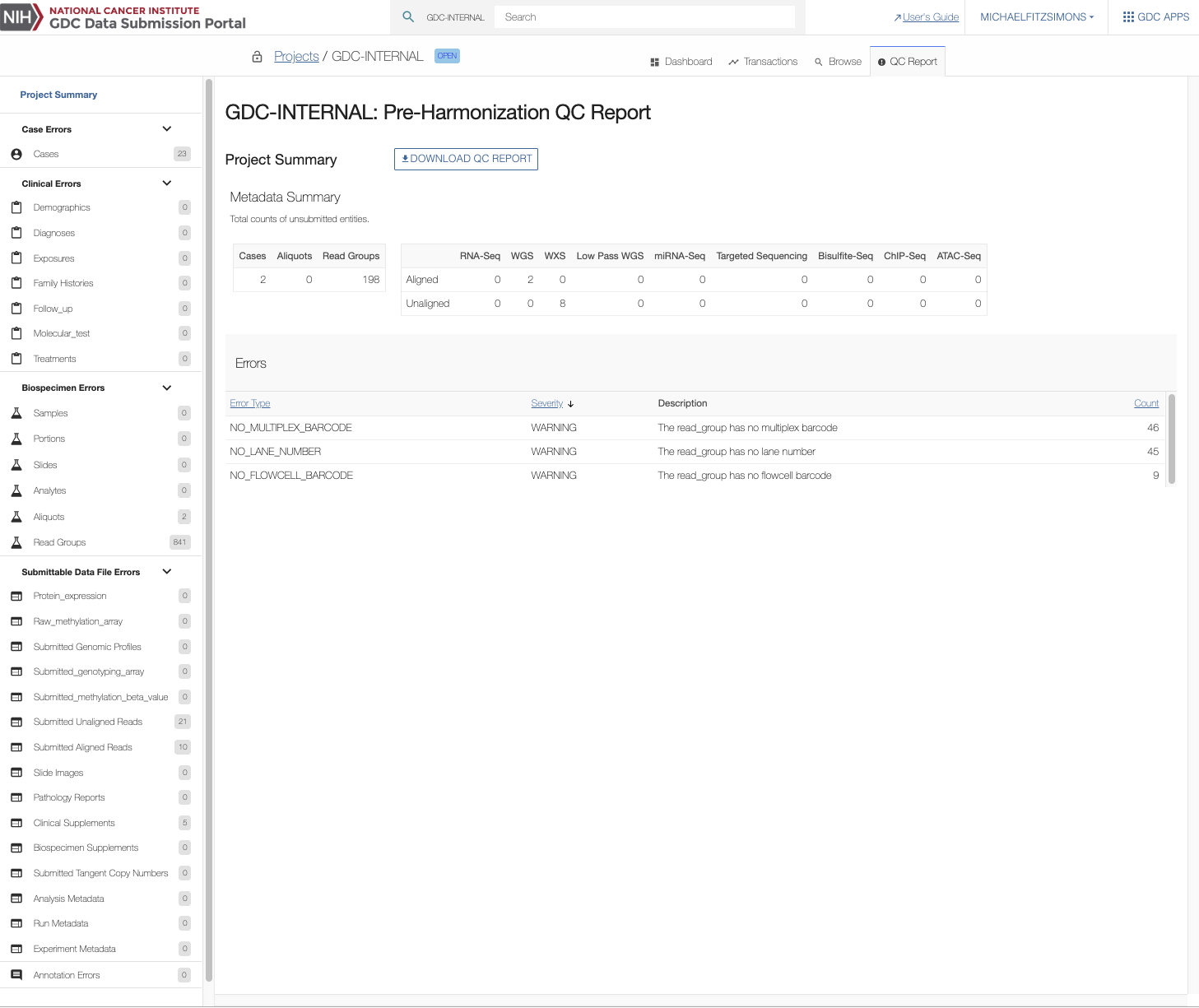Image resolution: width=1199 pixels, height=1008 pixels.
Task: Collapse the Case Errors section
Action: [167, 129]
